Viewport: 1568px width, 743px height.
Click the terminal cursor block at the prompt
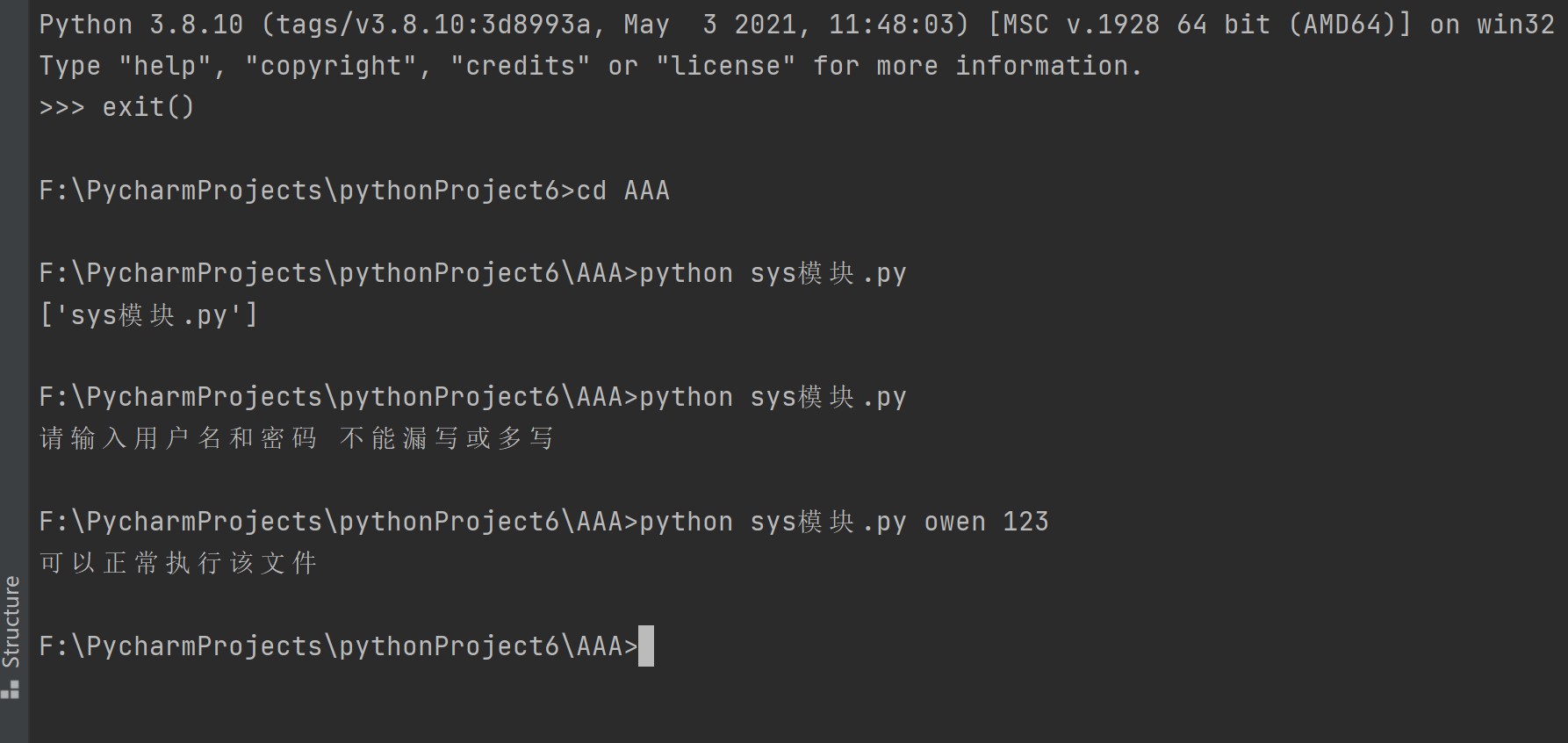pos(646,646)
